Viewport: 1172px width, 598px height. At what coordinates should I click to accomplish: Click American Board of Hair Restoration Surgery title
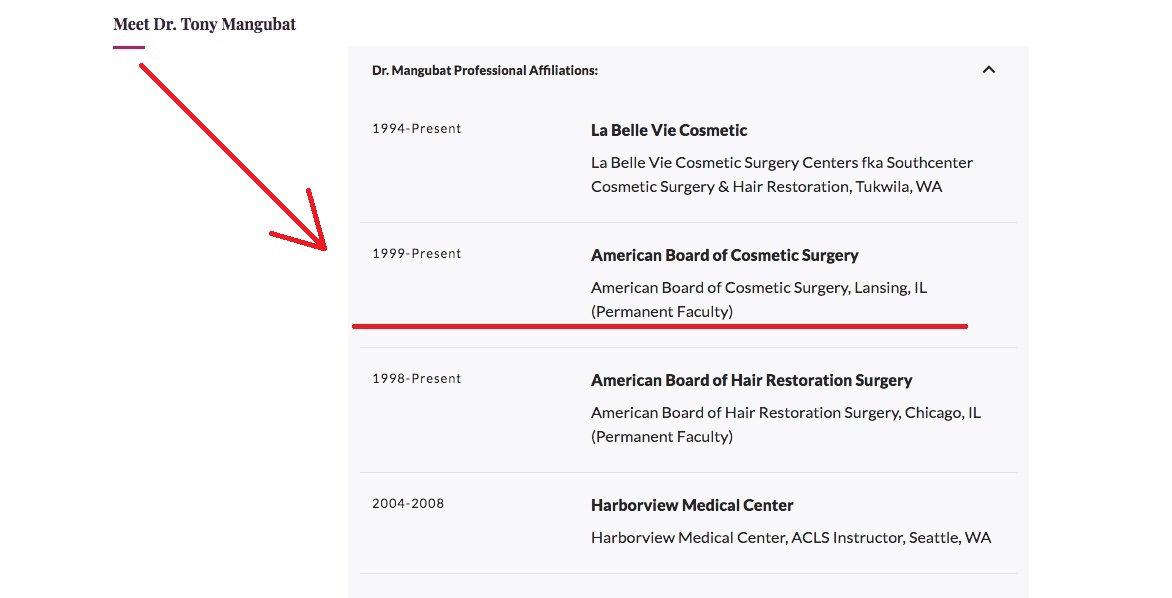(x=751, y=380)
